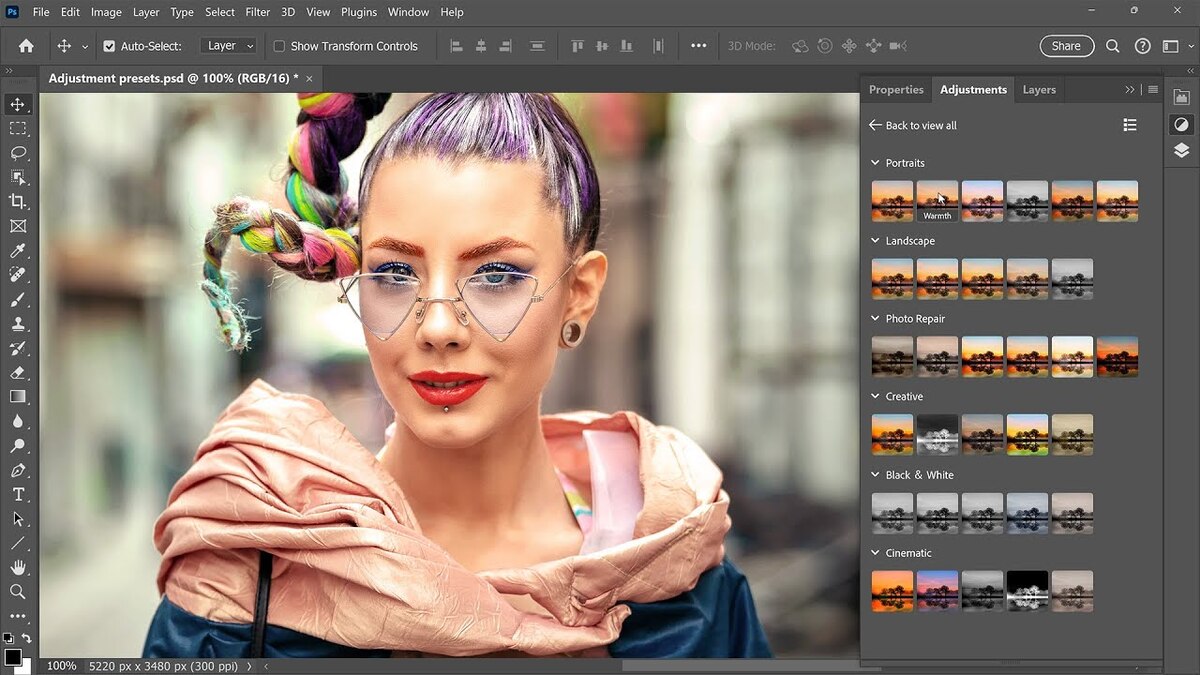Apply the Warmth preset thumbnail
This screenshot has height=675, width=1200.
tap(937, 200)
